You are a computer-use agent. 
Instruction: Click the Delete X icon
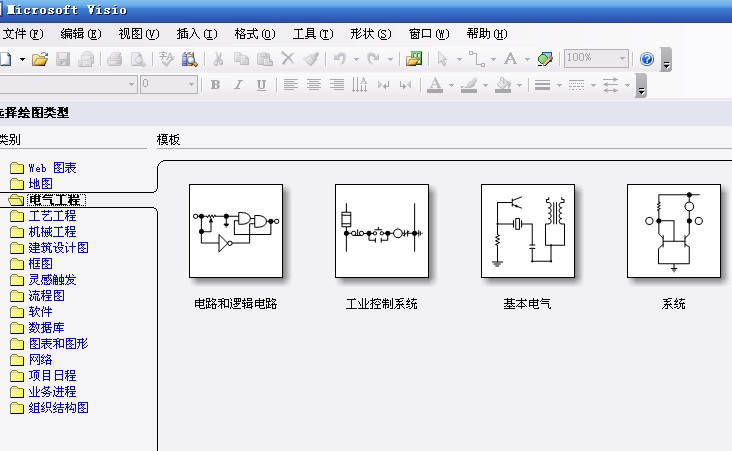click(288, 59)
